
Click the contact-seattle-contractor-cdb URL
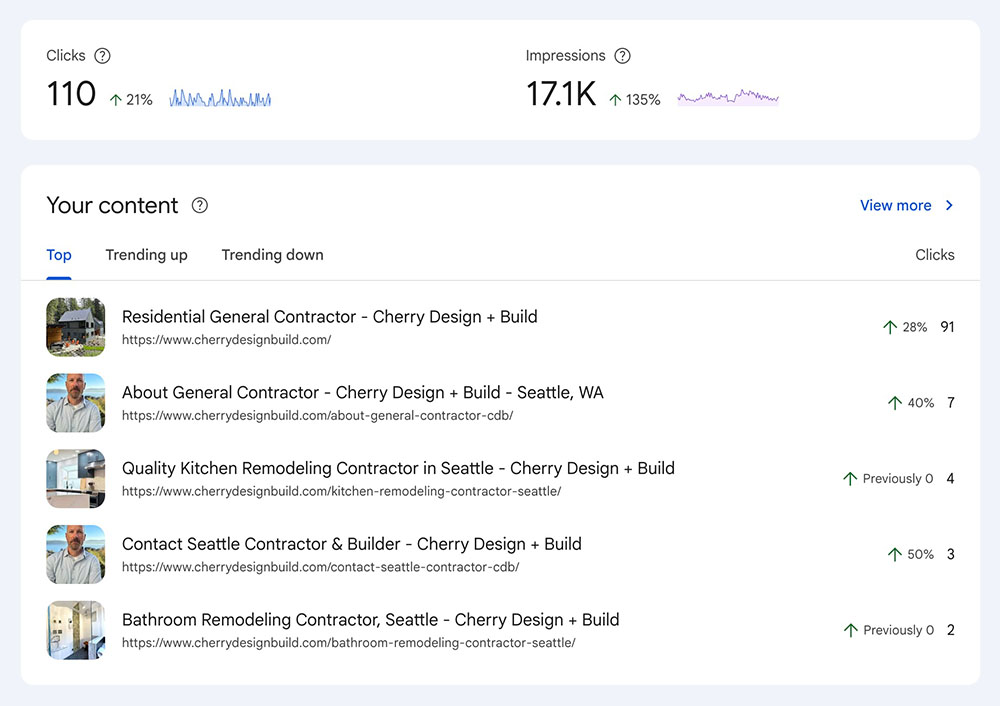tap(321, 568)
